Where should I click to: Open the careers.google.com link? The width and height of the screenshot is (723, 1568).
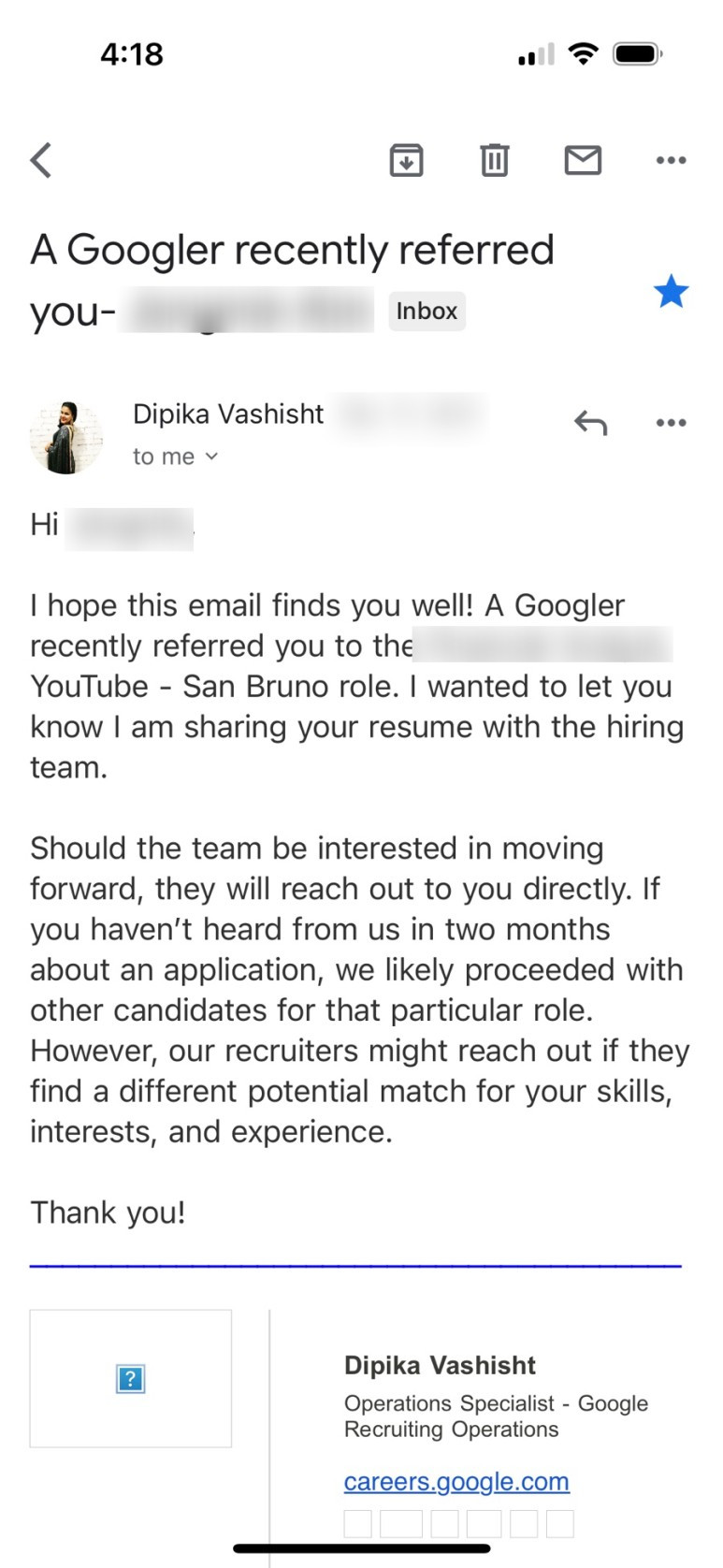[456, 1481]
